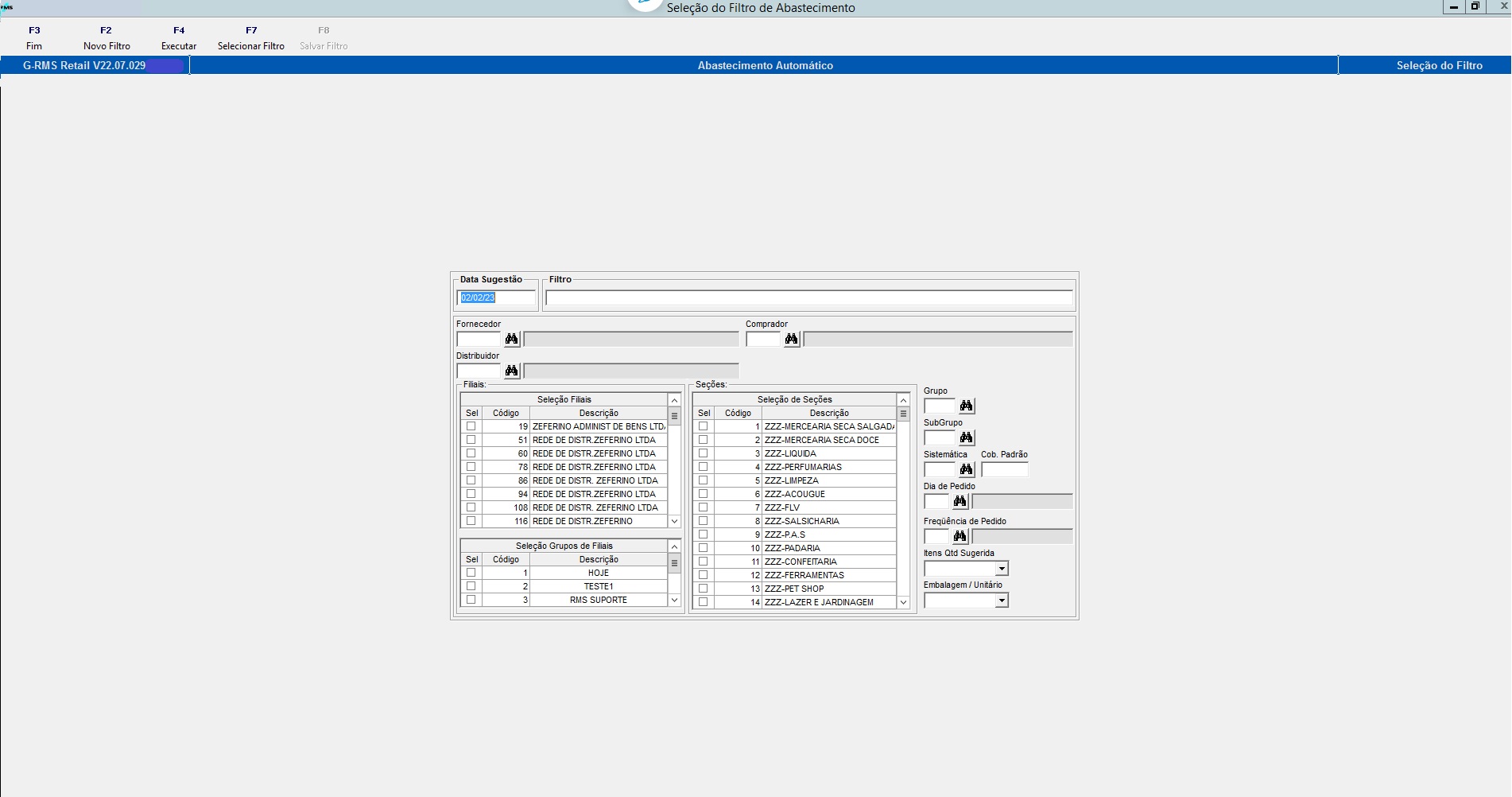This screenshot has height=797, width=1512.
Task: Check filial with code 51
Action: [471, 440]
